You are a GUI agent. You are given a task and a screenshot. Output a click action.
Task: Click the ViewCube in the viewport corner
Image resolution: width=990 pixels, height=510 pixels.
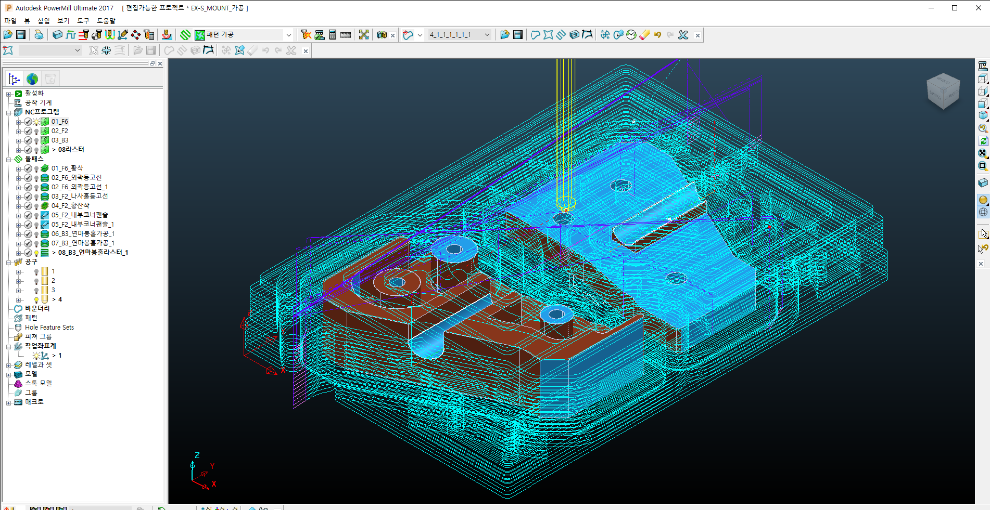(941, 92)
